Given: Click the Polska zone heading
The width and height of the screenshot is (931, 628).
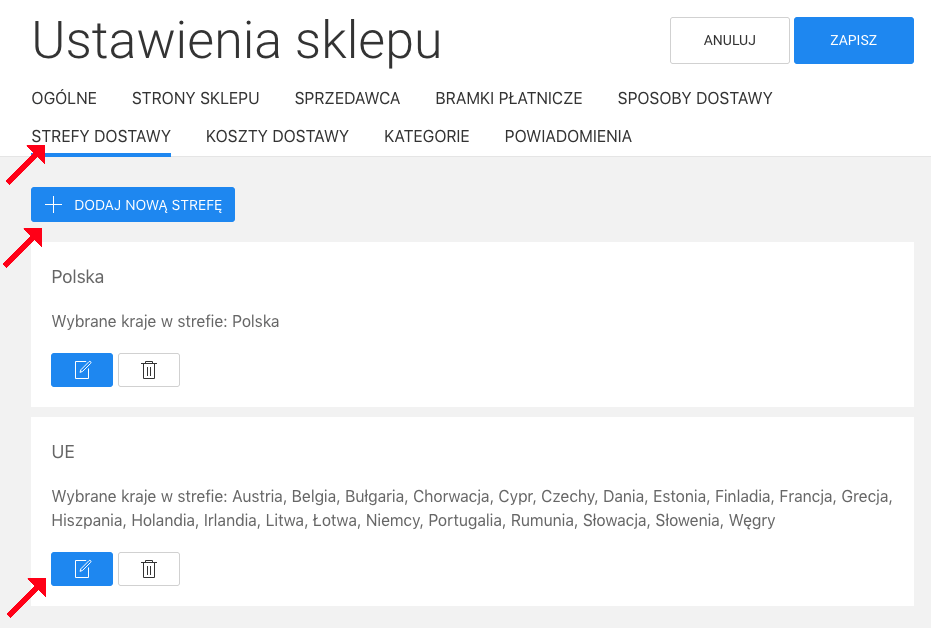Looking at the screenshot, I should (x=78, y=277).
